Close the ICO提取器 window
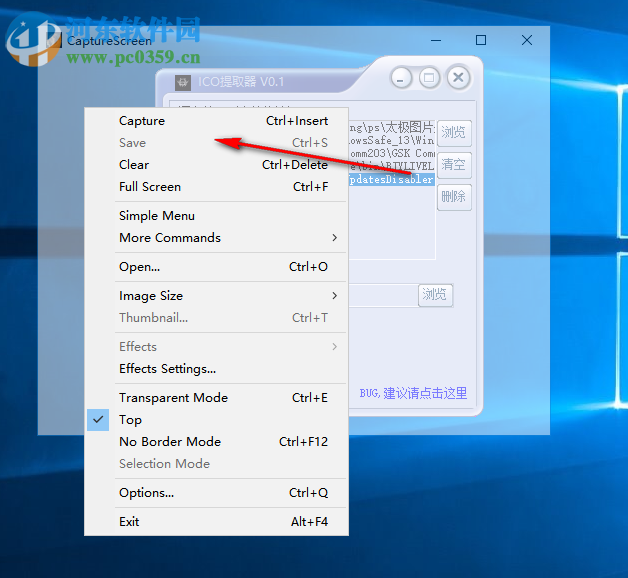This screenshot has height=578, width=628. pos(458,77)
